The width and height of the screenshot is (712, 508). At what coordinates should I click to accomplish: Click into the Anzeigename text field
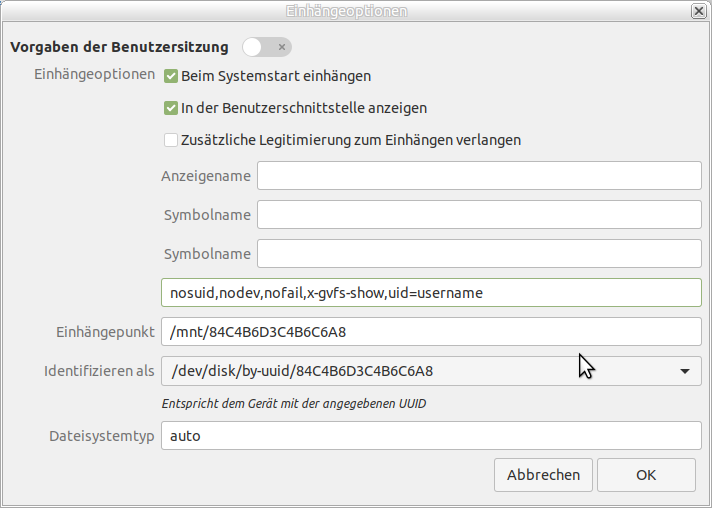(479, 176)
